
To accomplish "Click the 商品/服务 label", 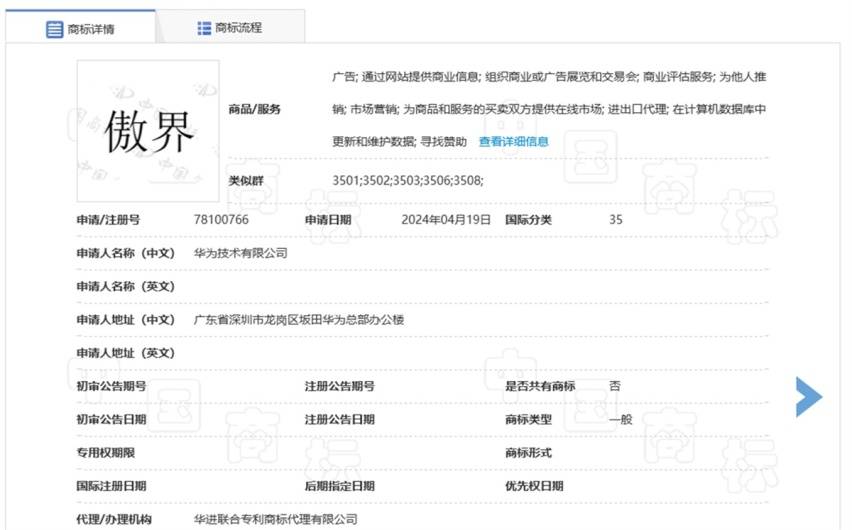I will tap(254, 109).
